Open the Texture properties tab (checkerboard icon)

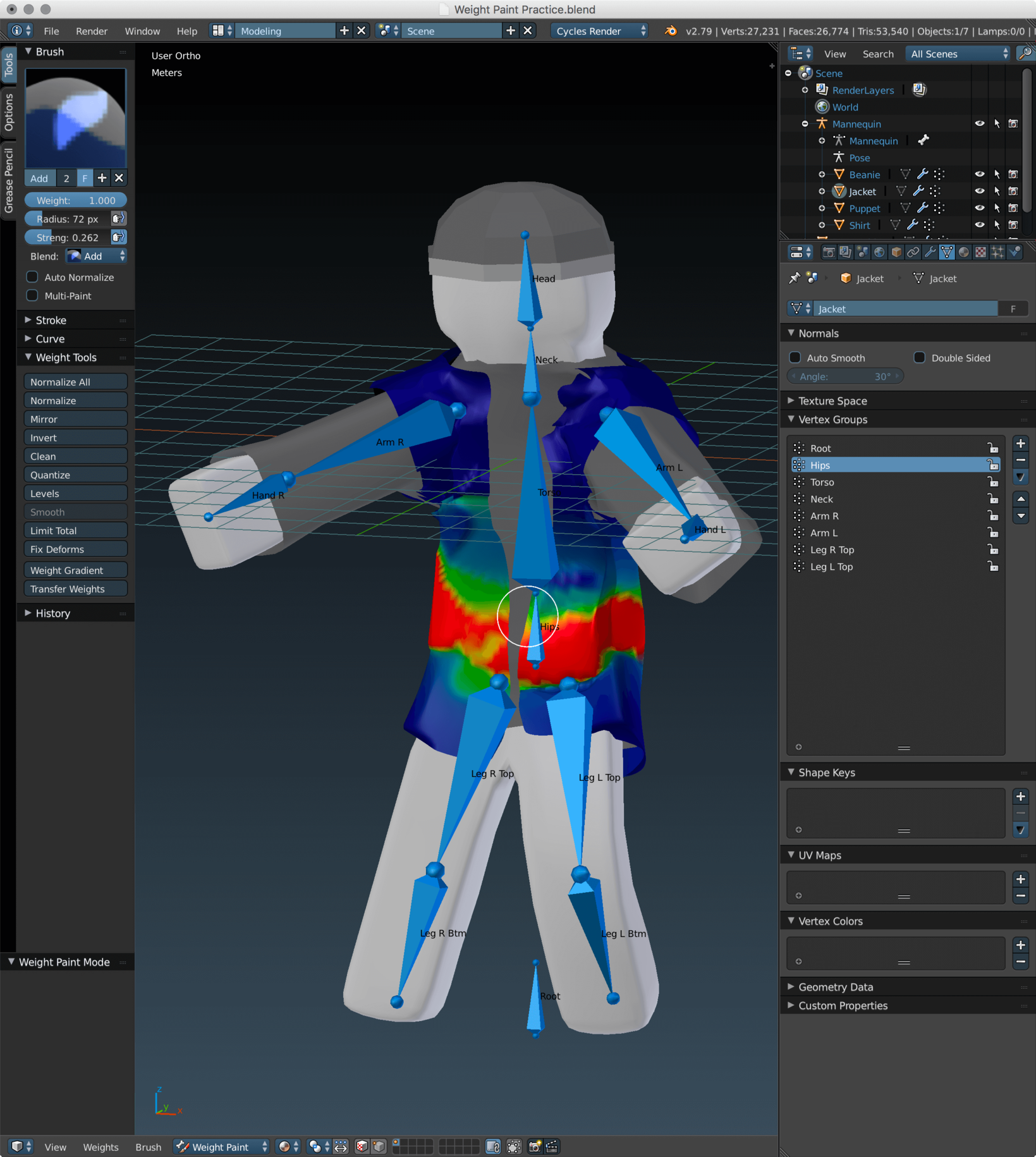click(980, 253)
